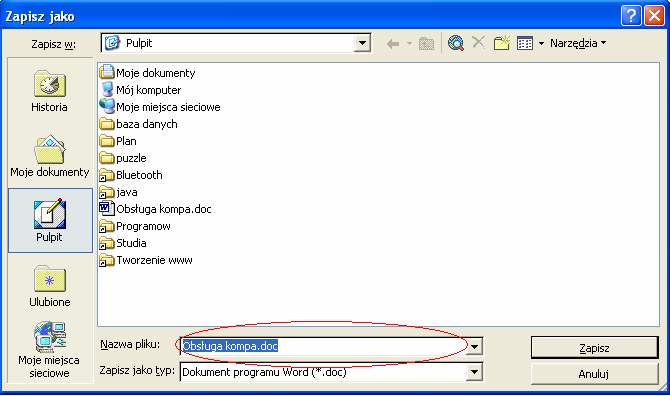Click the Programow shortcut folder icon
Image resolution: width=670 pixels, height=396 pixels.
107,226
